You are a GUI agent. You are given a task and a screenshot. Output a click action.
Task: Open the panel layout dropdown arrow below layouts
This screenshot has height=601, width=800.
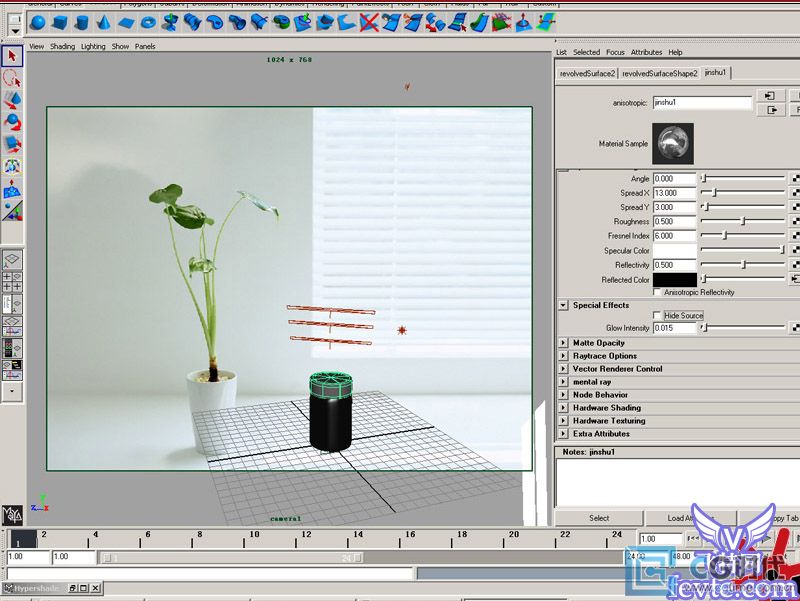point(12,392)
